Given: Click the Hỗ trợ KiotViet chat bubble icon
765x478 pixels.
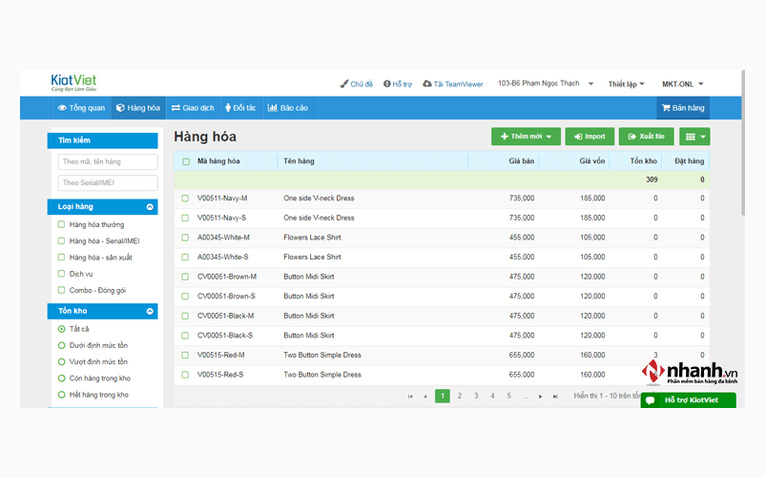Looking at the screenshot, I should [x=650, y=400].
